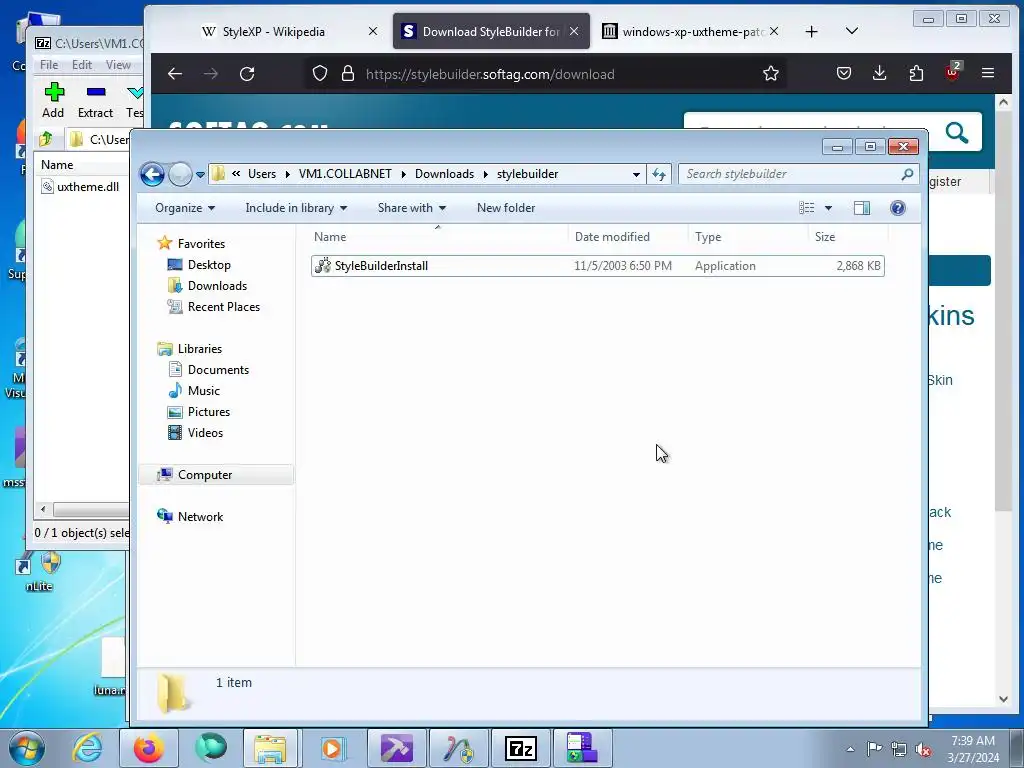Open the view options dropdown arrow

pyautogui.click(x=828, y=208)
